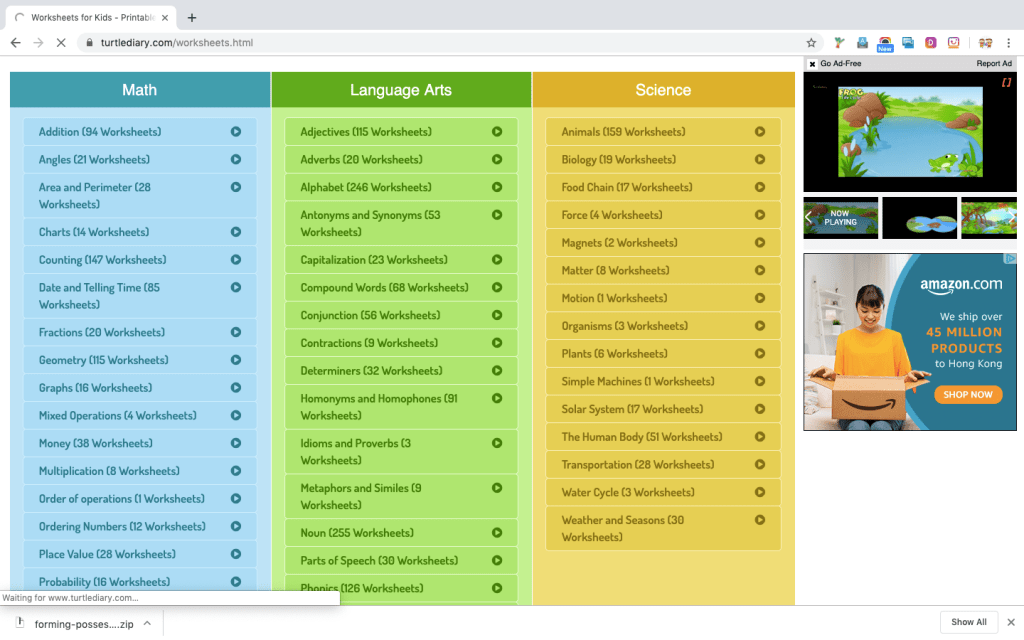Click the AdChoices icon on the Amazon ad
The image size is (1024, 640).
pyautogui.click(x=1010, y=259)
